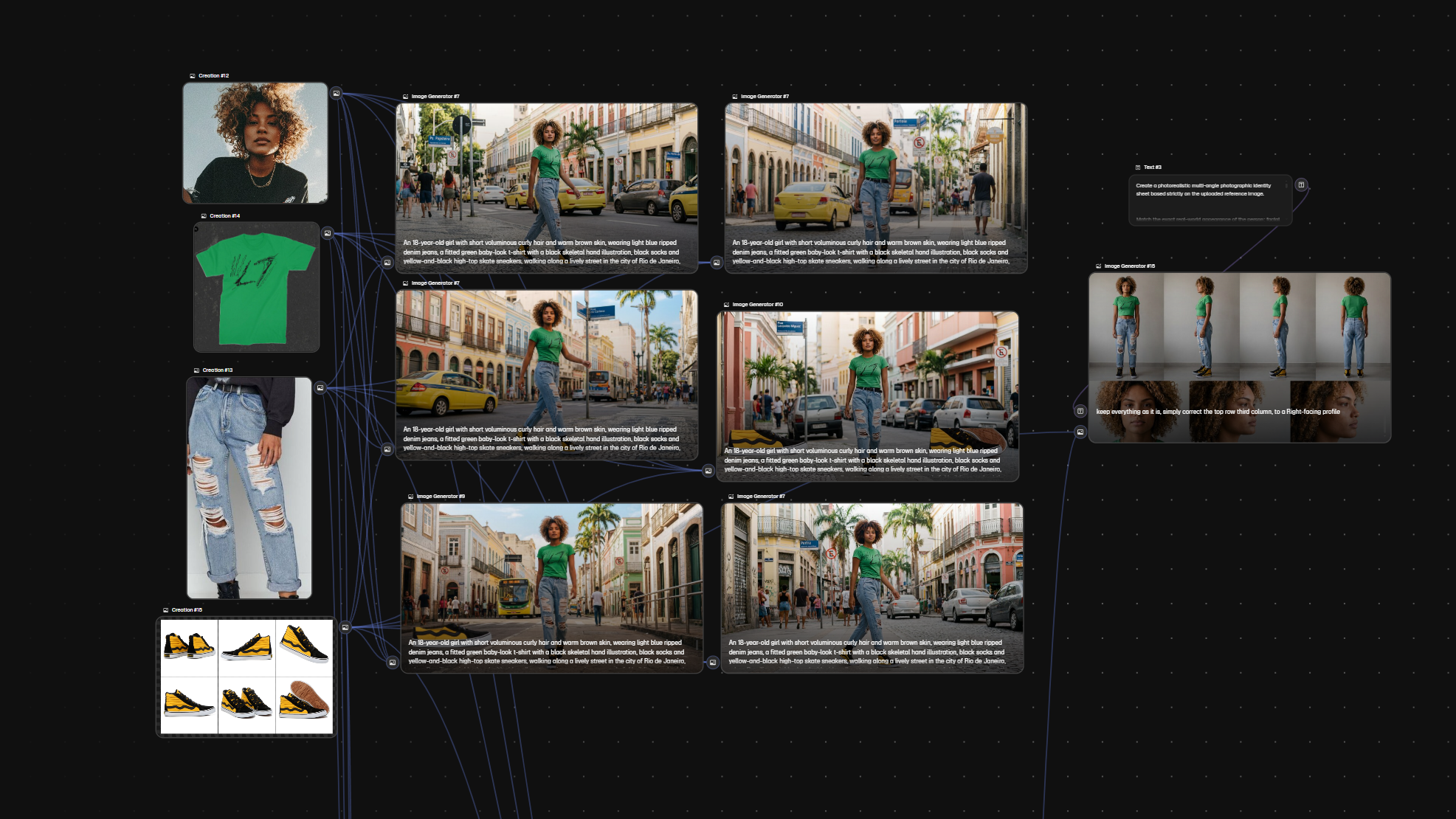
Task: Click the text input port of Image Generator #15
Action: click(x=1080, y=411)
